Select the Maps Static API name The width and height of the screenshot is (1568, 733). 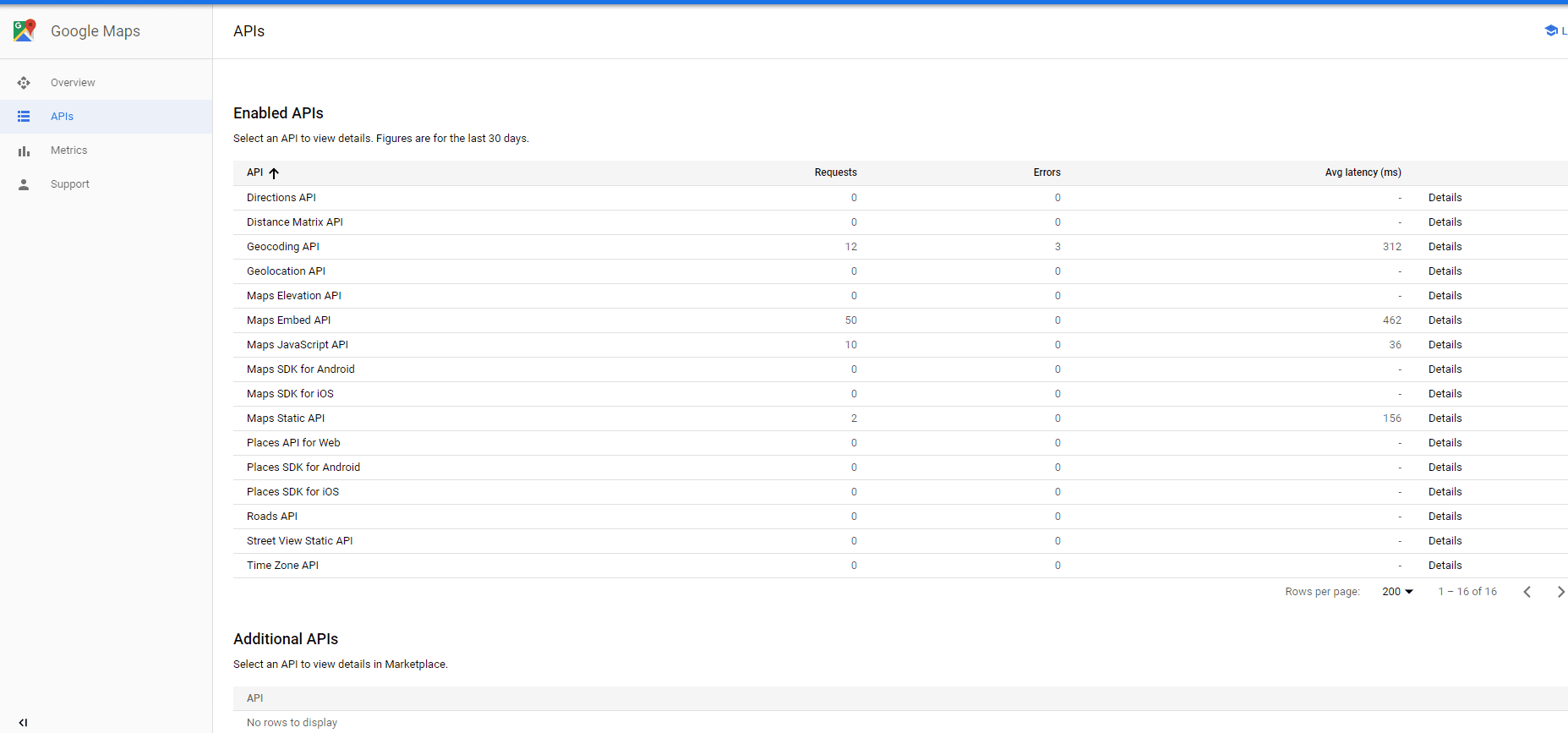tap(286, 418)
